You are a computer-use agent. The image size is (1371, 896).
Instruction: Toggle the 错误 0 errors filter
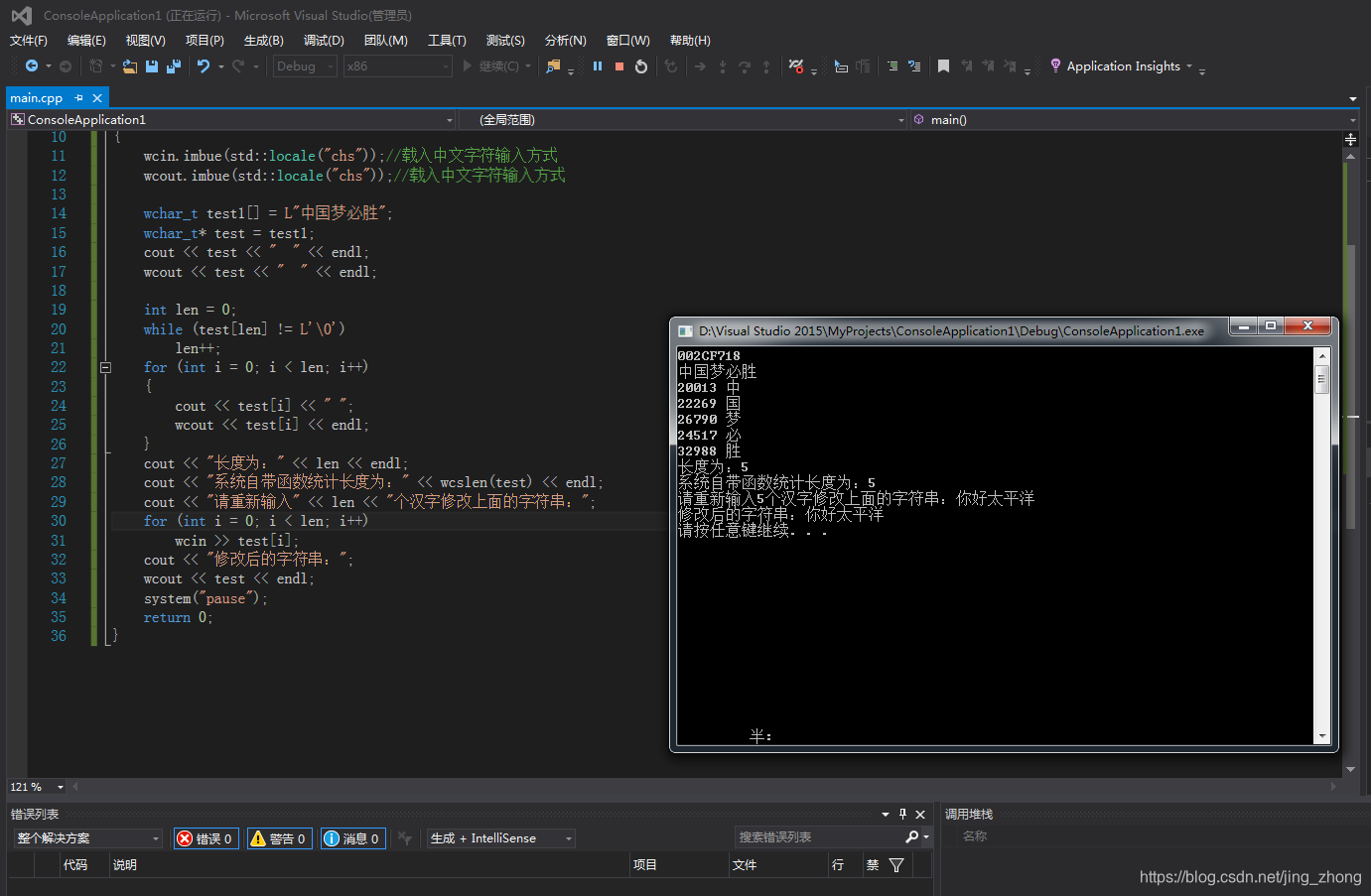tap(206, 837)
